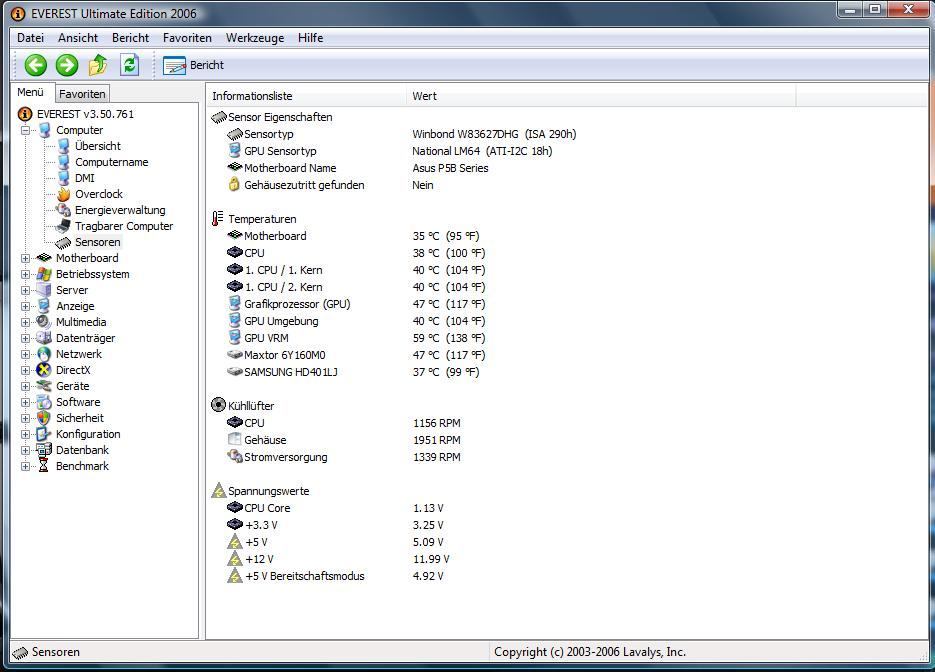Screen dimensions: 935x672
Task: Click the Multimedia speaker icon
Action: [44, 322]
